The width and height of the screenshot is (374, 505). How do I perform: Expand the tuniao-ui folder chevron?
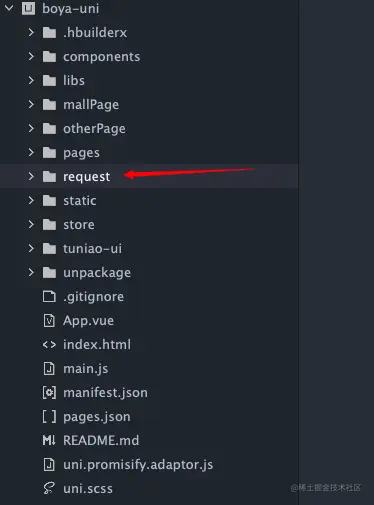31,248
